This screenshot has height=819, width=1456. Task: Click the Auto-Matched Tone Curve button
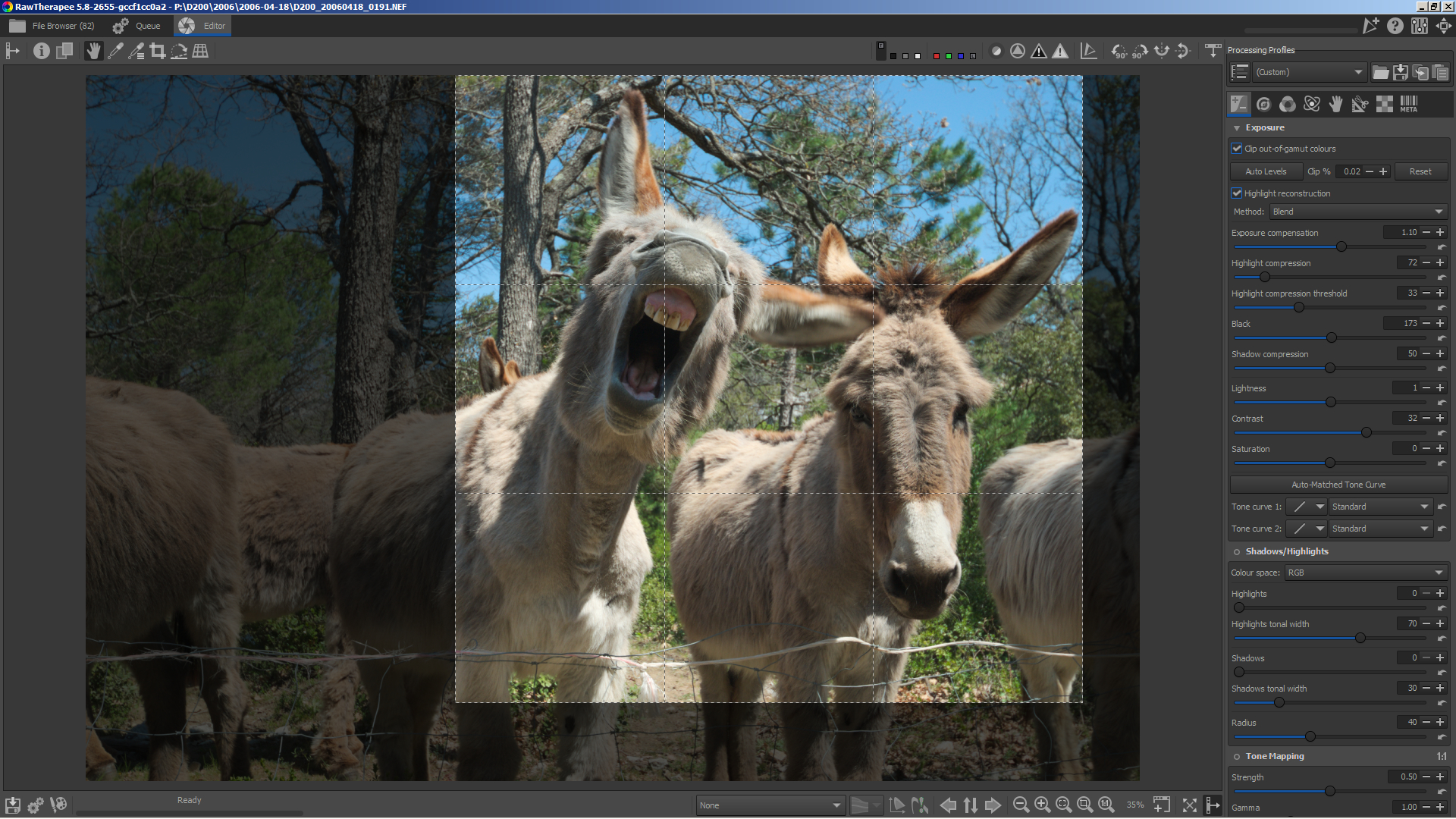click(x=1338, y=485)
